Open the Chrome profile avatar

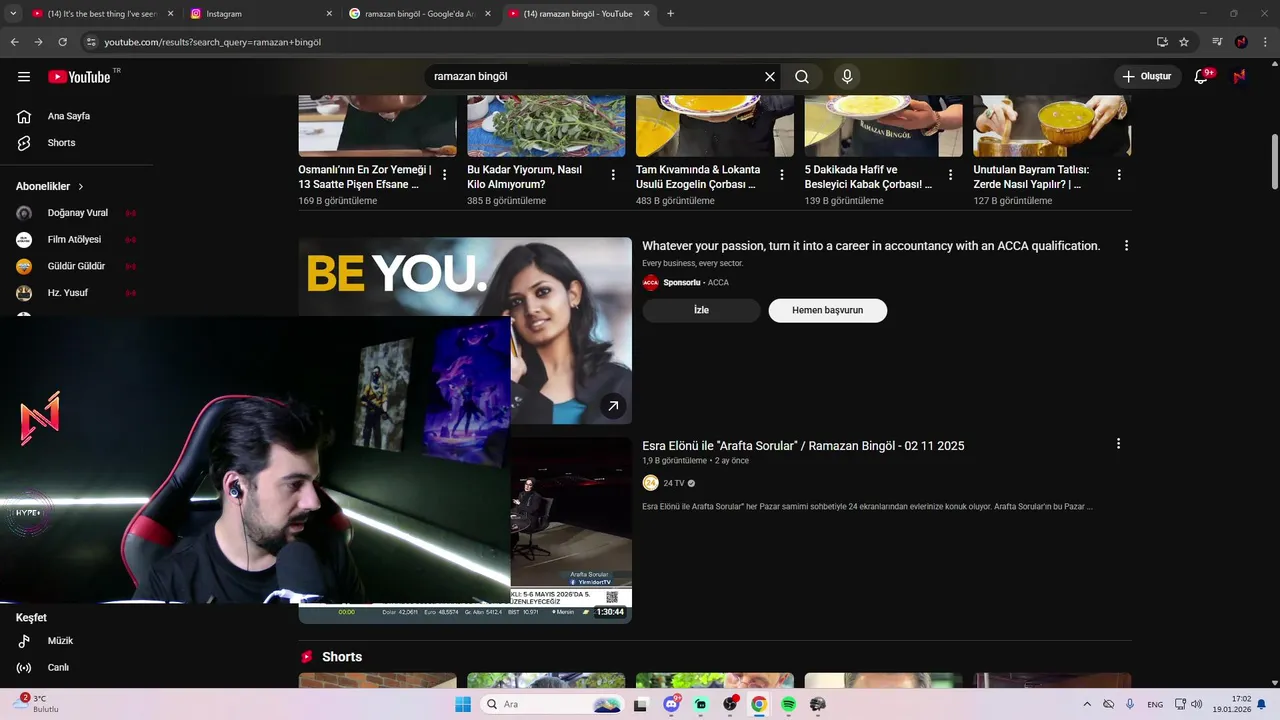pos(1241,42)
